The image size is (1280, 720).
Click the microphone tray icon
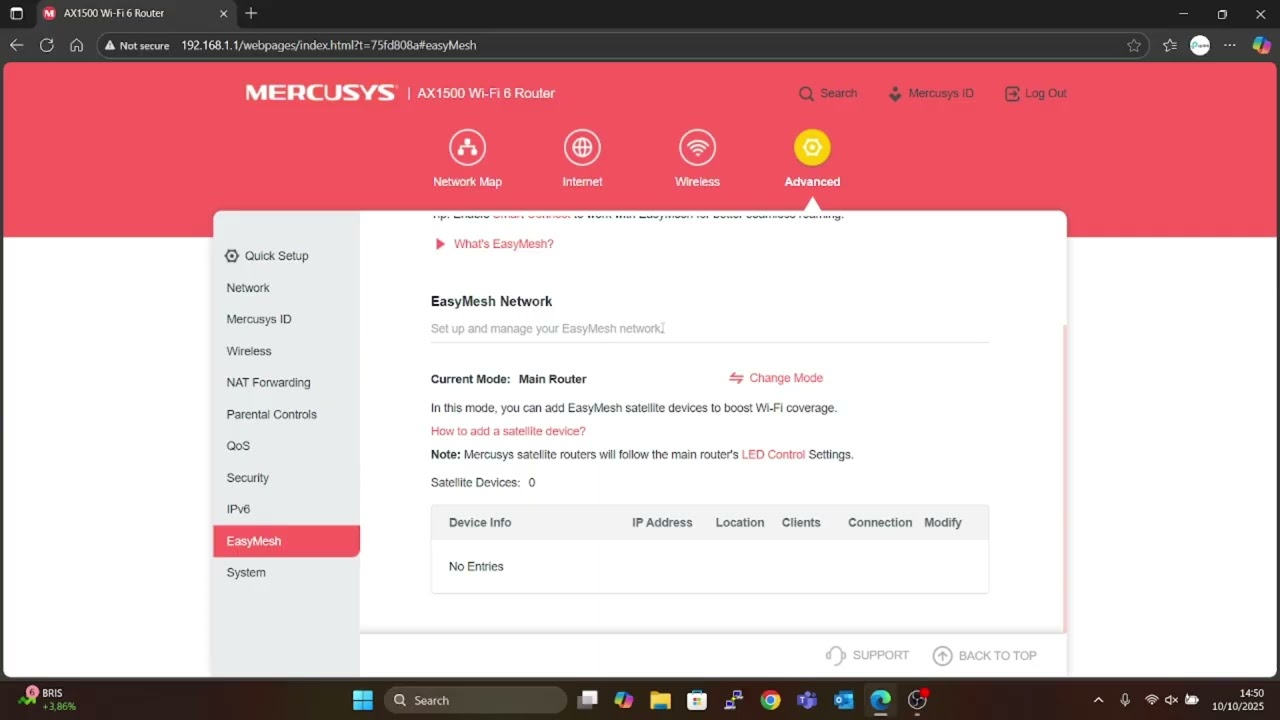1125,700
